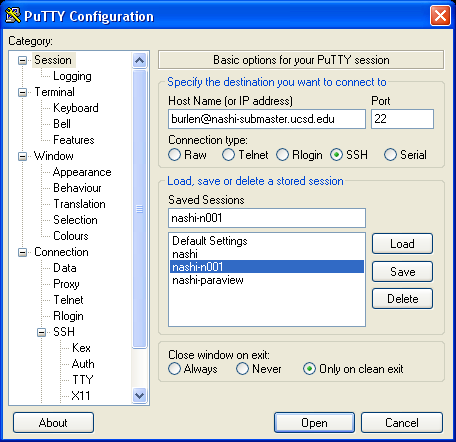Viewport: 456px width, 442px height.
Task: Open the SSH category in tree
Action: pyautogui.click(x=64, y=332)
